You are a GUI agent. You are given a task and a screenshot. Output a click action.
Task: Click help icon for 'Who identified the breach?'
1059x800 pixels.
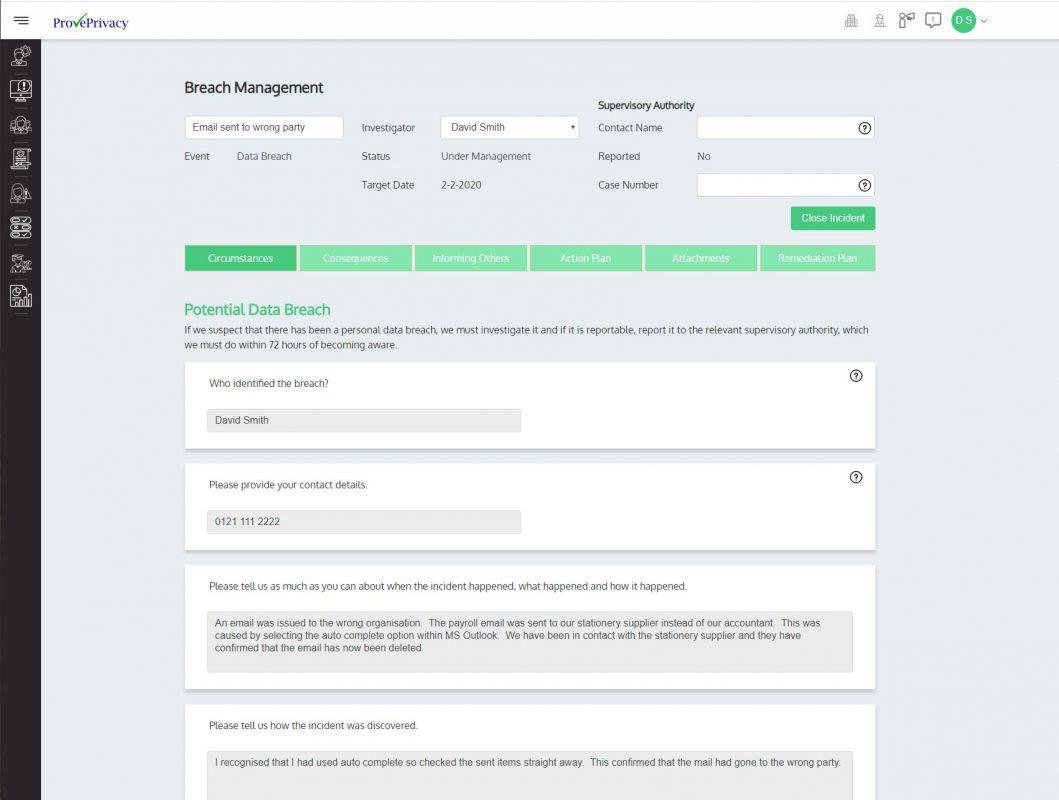pos(856,376)
